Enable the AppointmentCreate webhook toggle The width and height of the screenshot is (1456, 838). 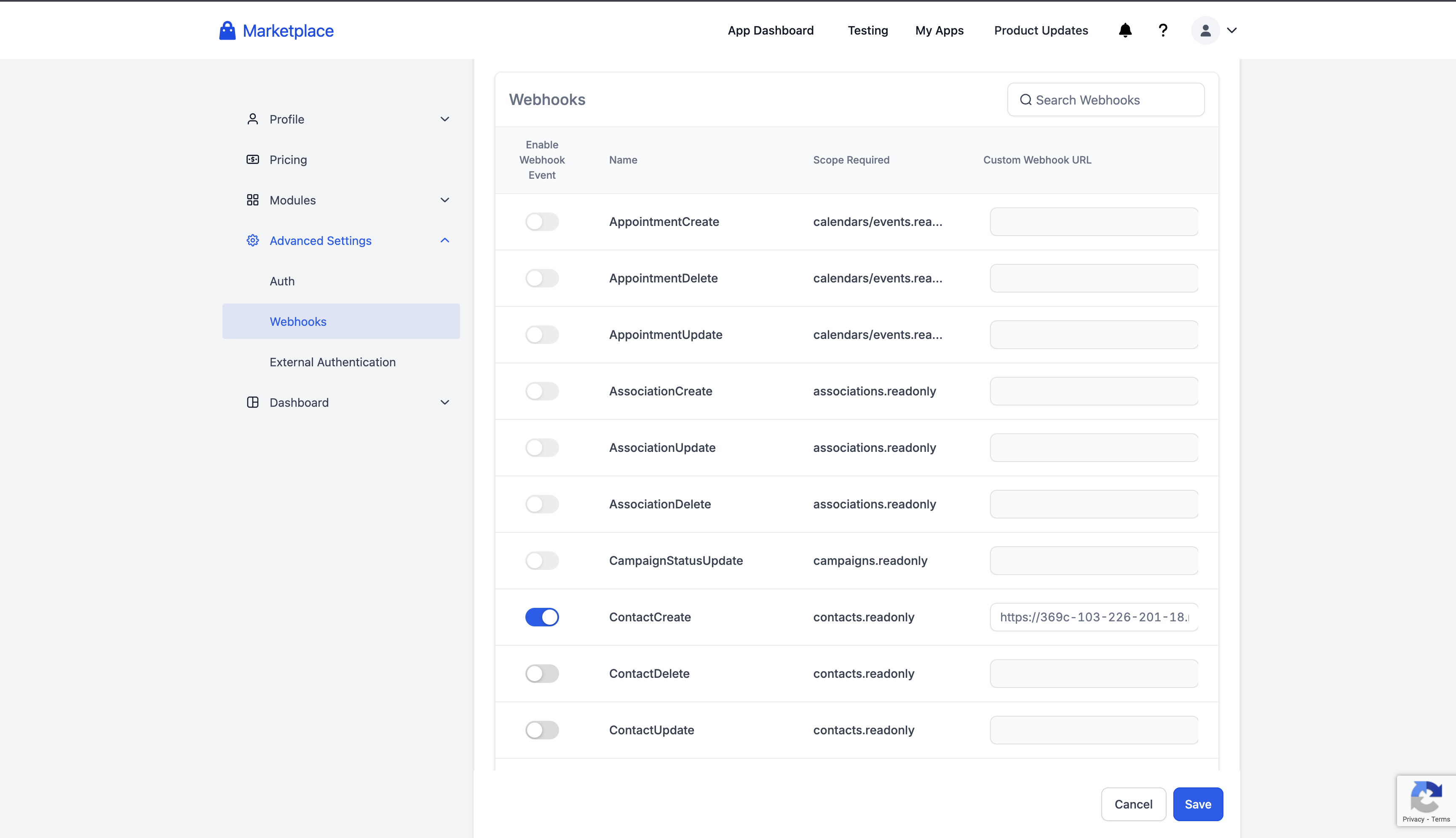click(x=542, y=222)
